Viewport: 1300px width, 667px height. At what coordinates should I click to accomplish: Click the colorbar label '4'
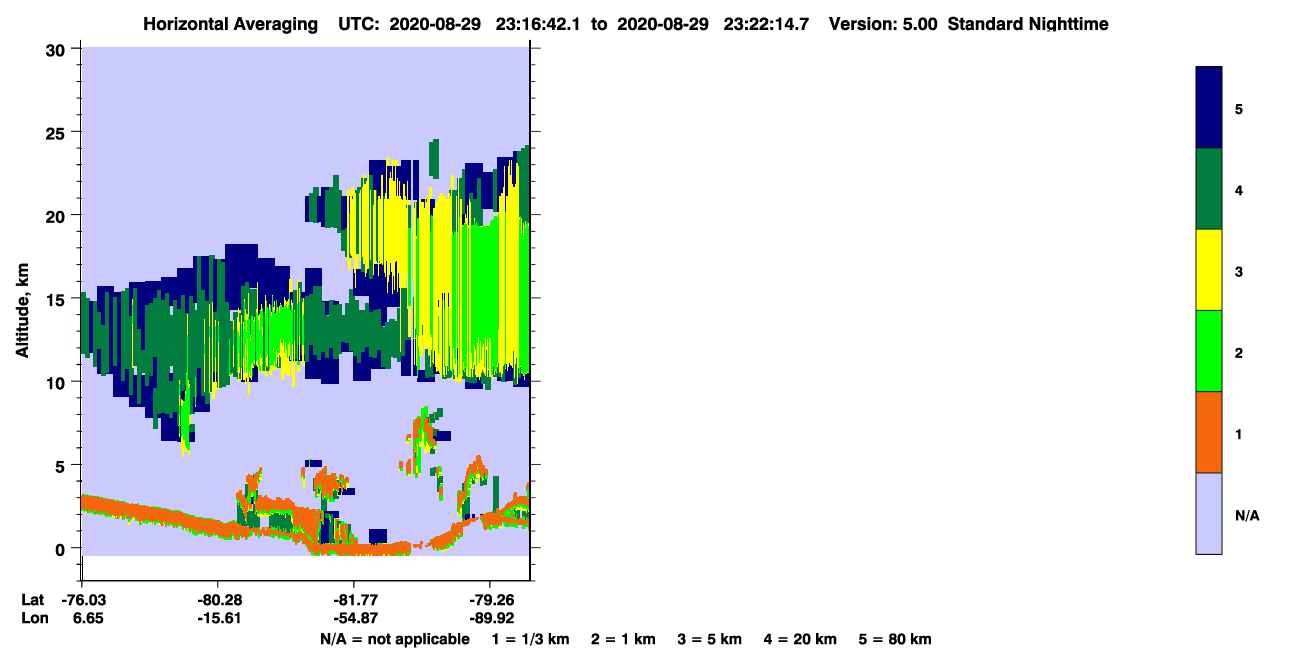click(x=1239, y=190)
